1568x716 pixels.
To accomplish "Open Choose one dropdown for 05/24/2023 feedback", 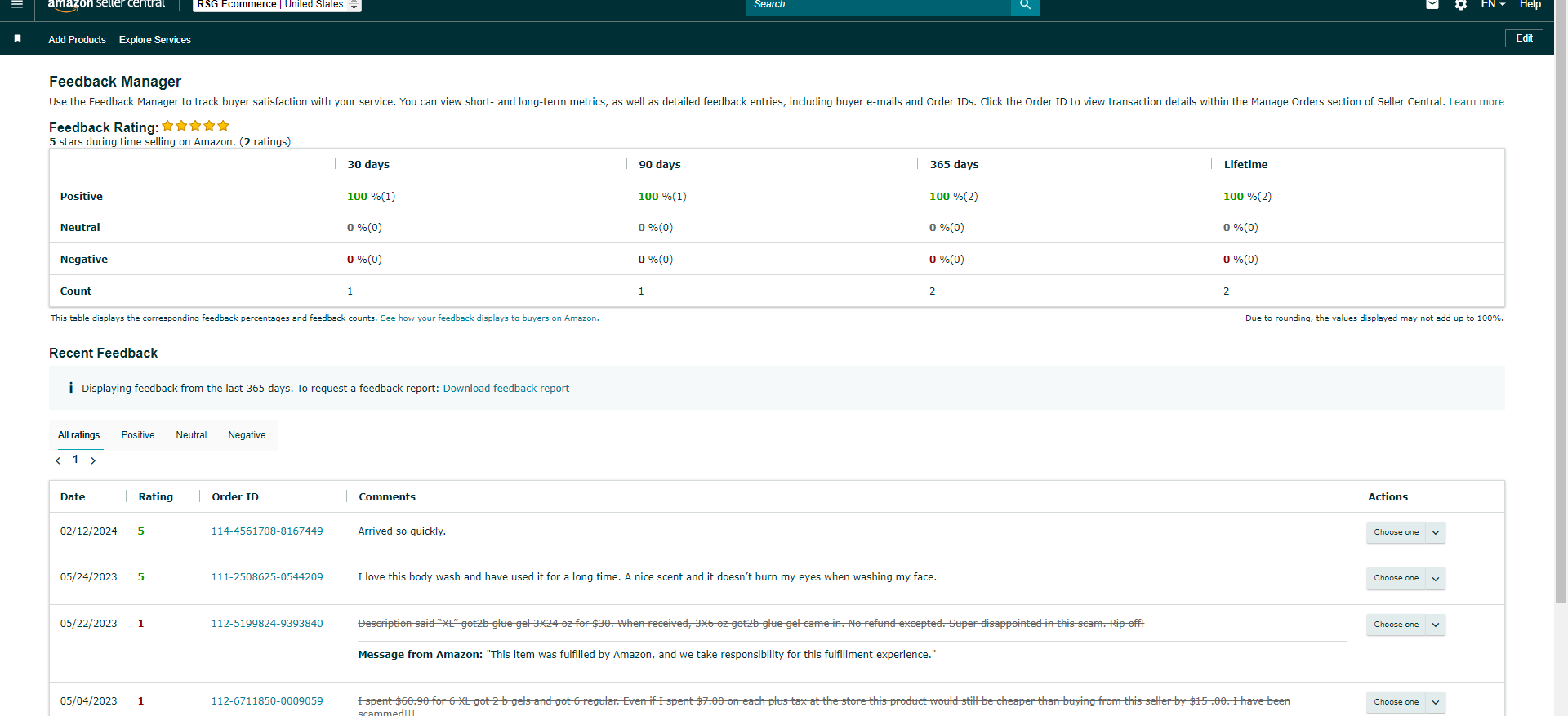I will click(x=1405, y=578).
